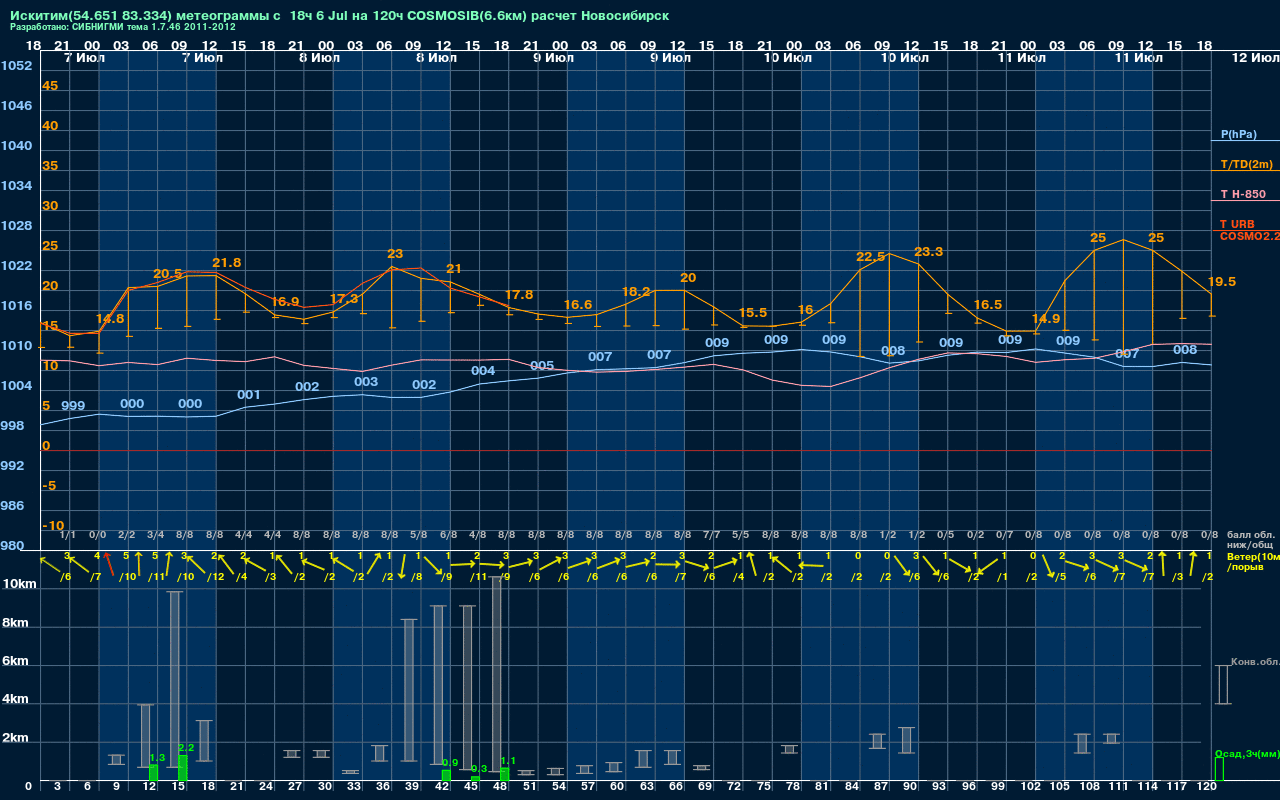Click the 2.2 precipitation amount label
1280x800 pixels.
click(x=186, y=748)
